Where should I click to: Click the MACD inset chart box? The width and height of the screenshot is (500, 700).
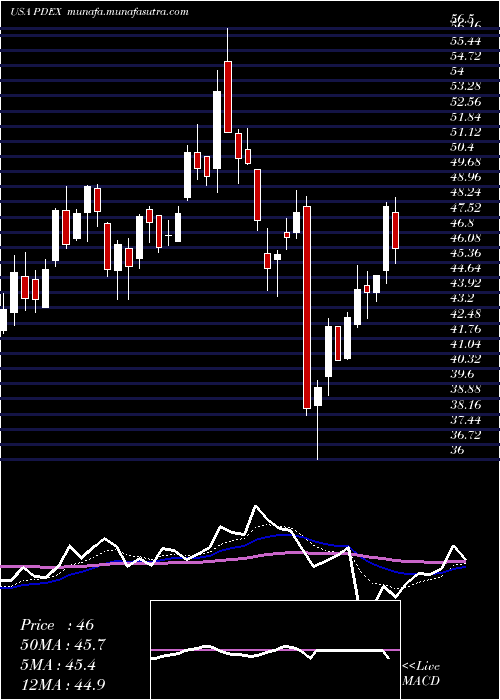(275, 650)
